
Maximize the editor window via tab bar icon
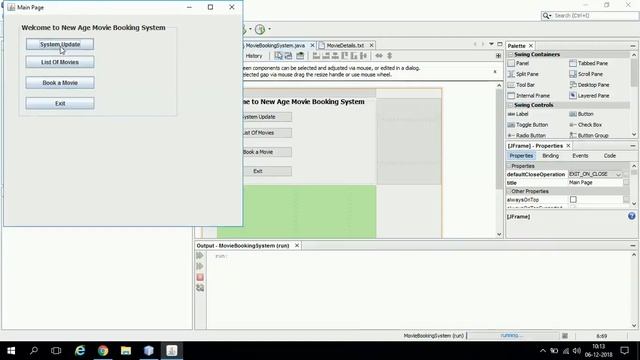click(x=500, y=44)
